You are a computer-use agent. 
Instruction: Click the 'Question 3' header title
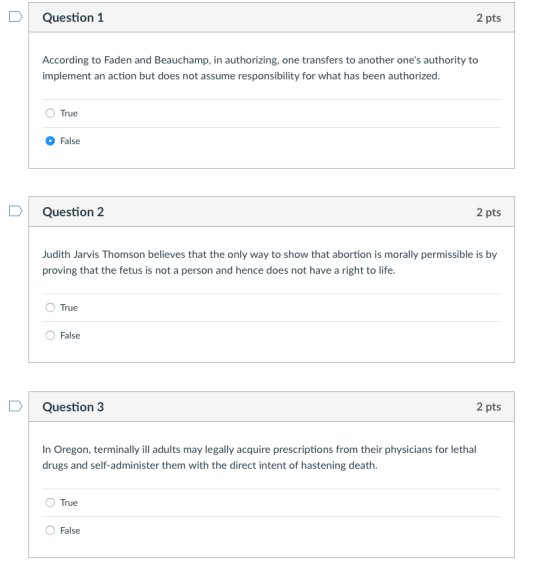click(x=73, y=407)
